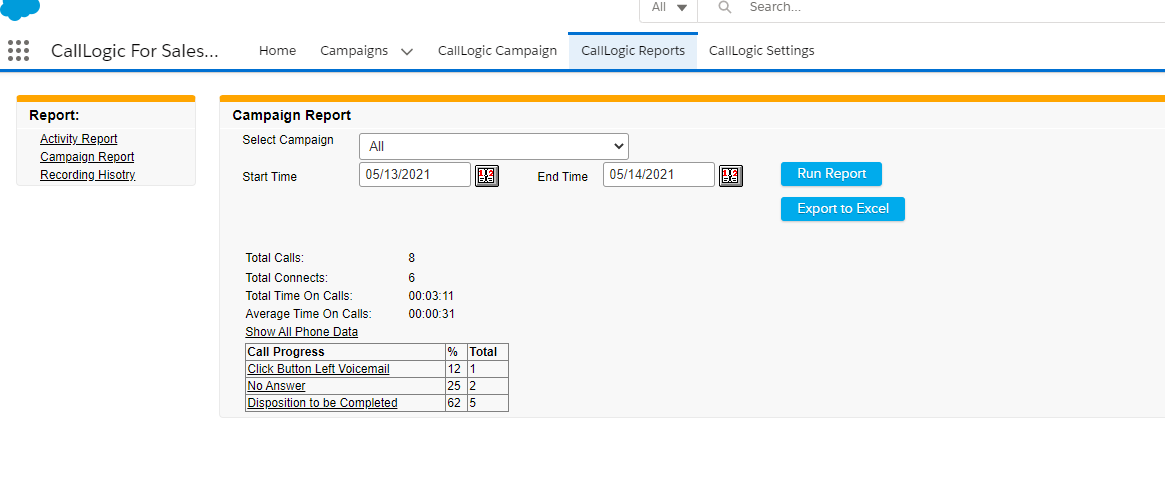Click the 25 percent cell

click(x=455, y=386)
